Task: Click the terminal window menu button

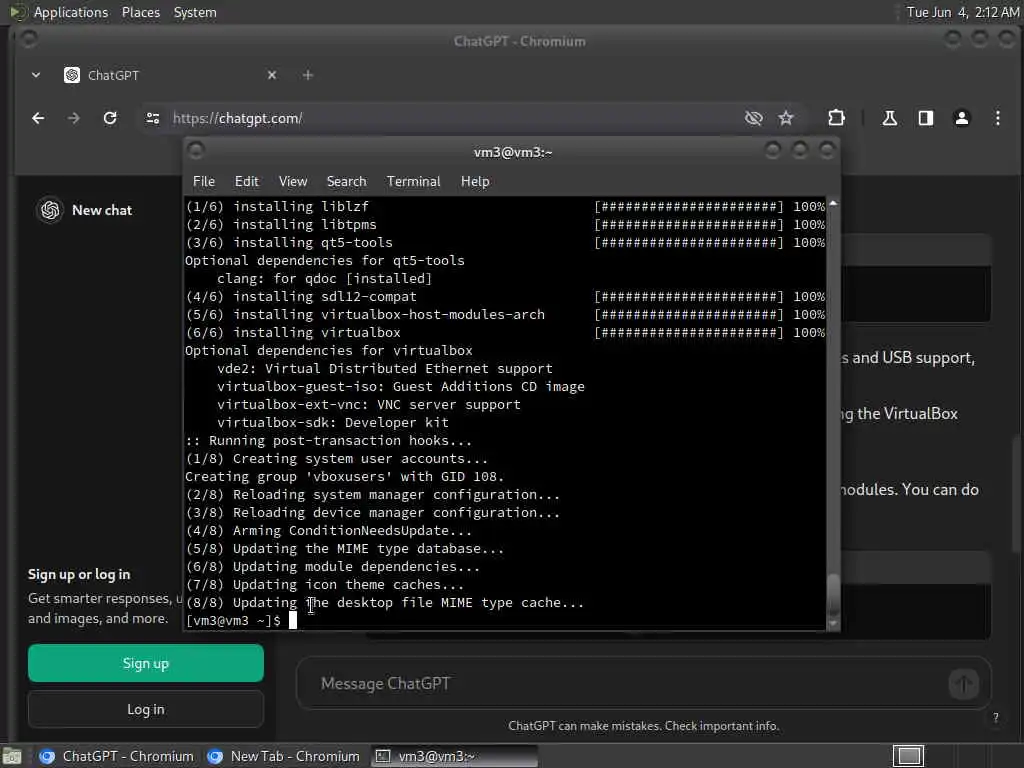Action: pyautogui.click(x=196, y=151)
